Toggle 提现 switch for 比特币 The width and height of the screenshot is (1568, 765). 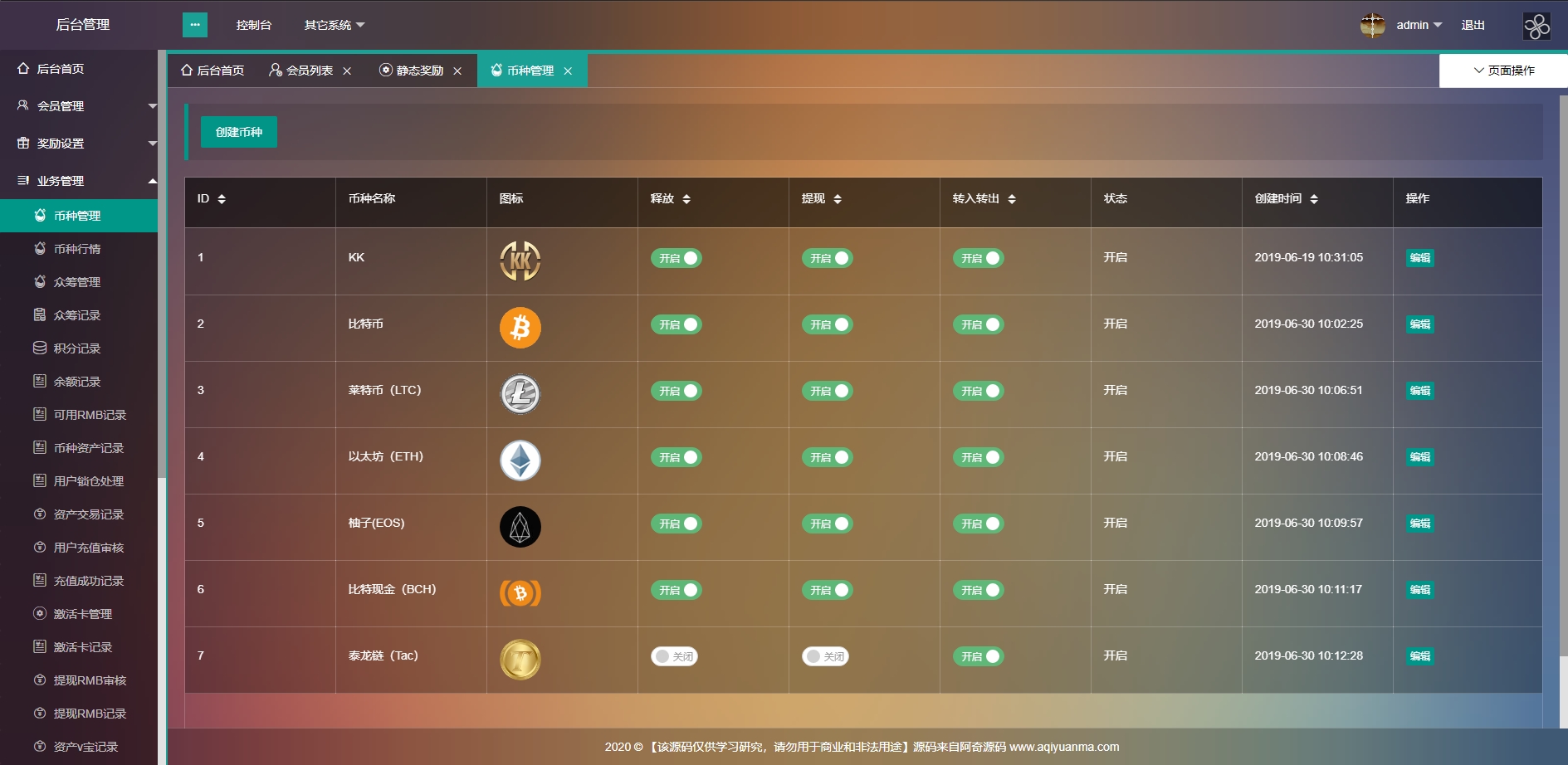coord(828,324)
